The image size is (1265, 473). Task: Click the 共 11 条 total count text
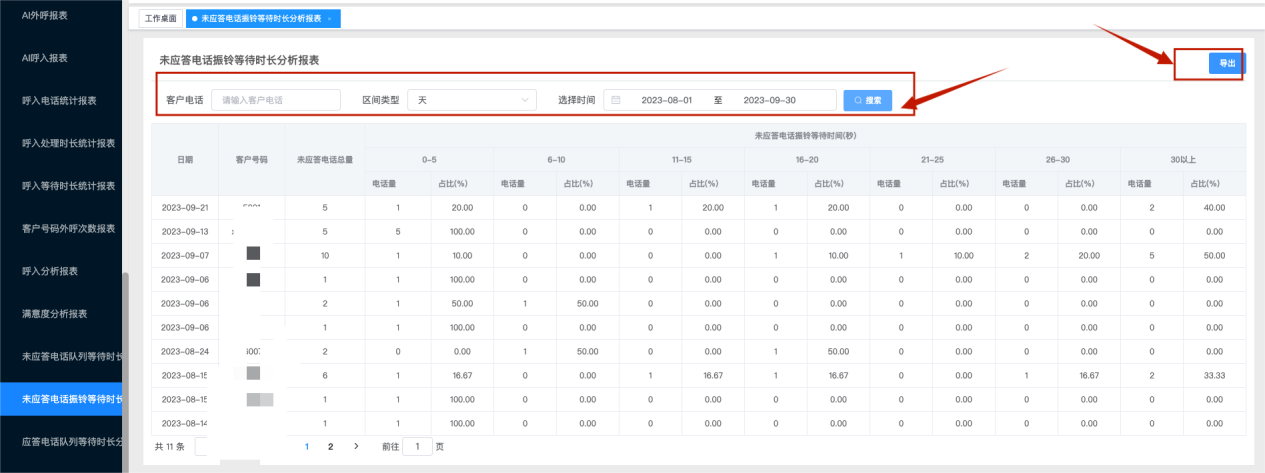pyautogui.click(x=171, y=447)
